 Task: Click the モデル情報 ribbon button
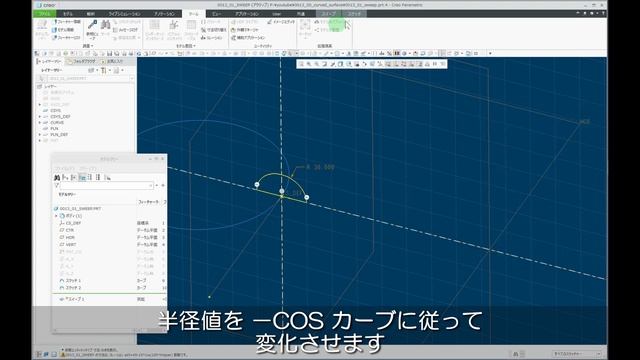click(63, 30)
